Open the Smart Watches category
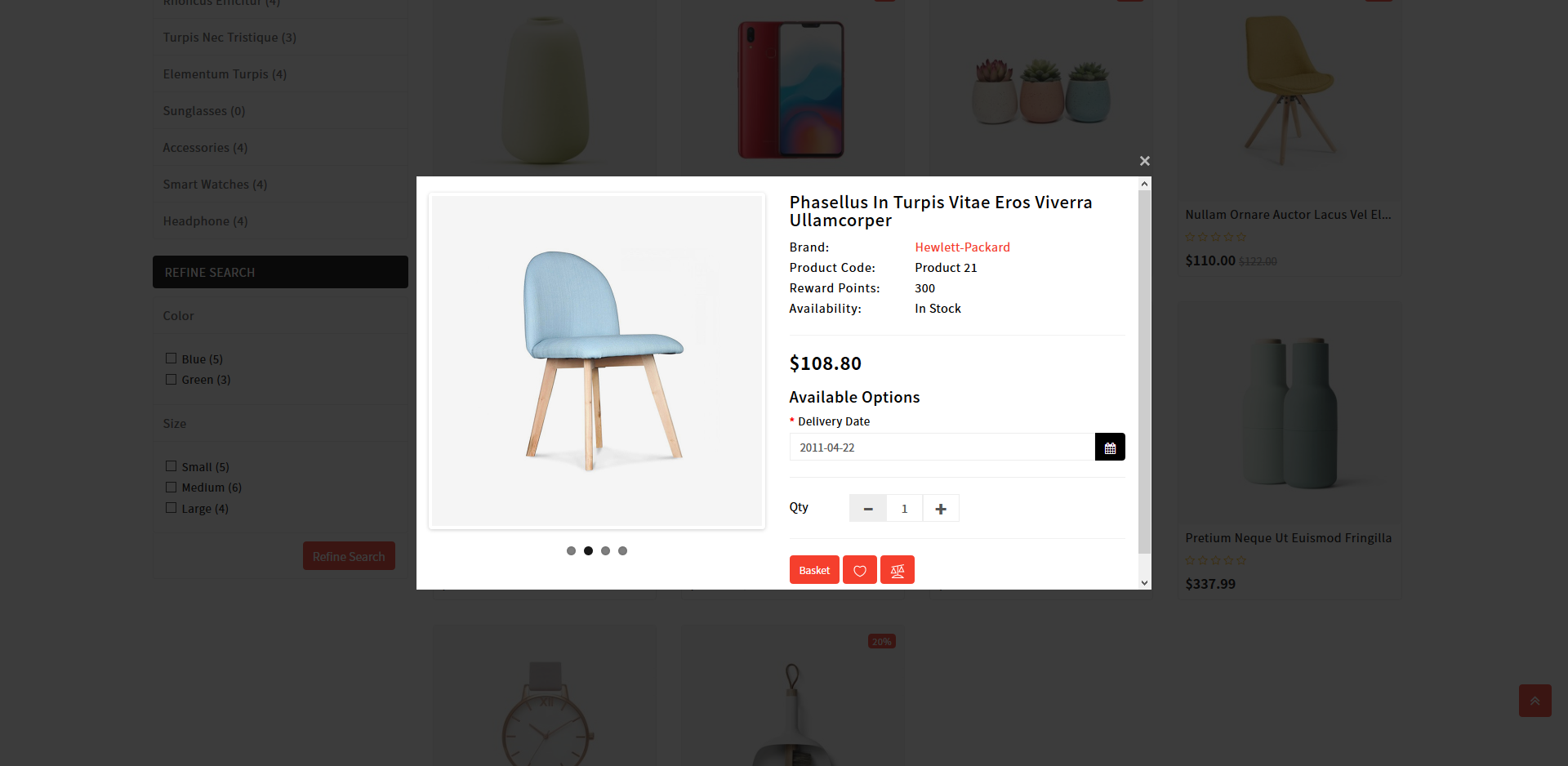 [215, 185]
